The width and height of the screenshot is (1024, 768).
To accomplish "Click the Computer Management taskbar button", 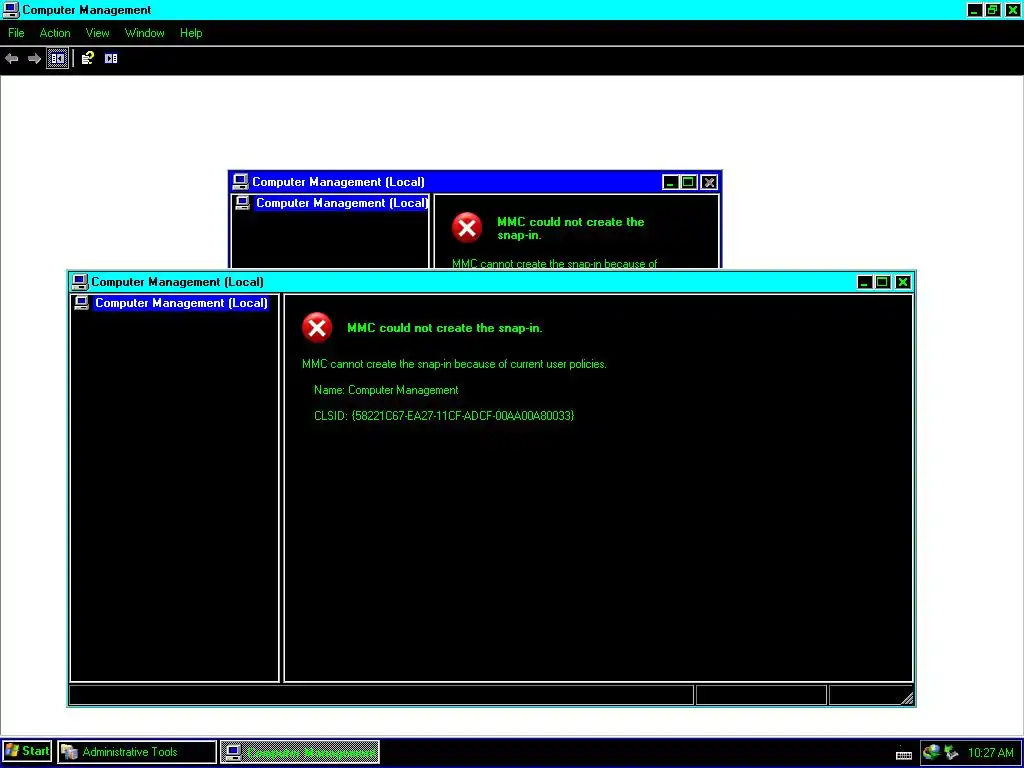I will coord(300,752).
